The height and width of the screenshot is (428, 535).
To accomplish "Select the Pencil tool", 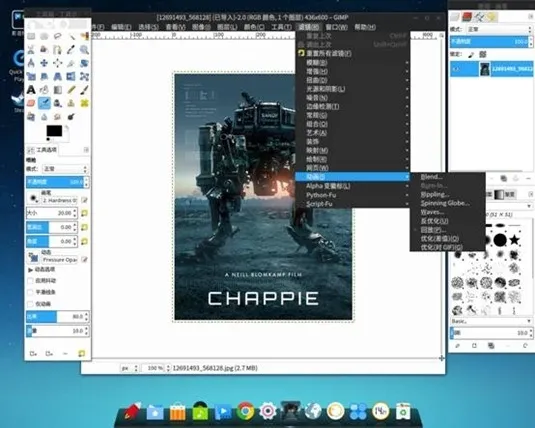I will (x=71, y=90).
